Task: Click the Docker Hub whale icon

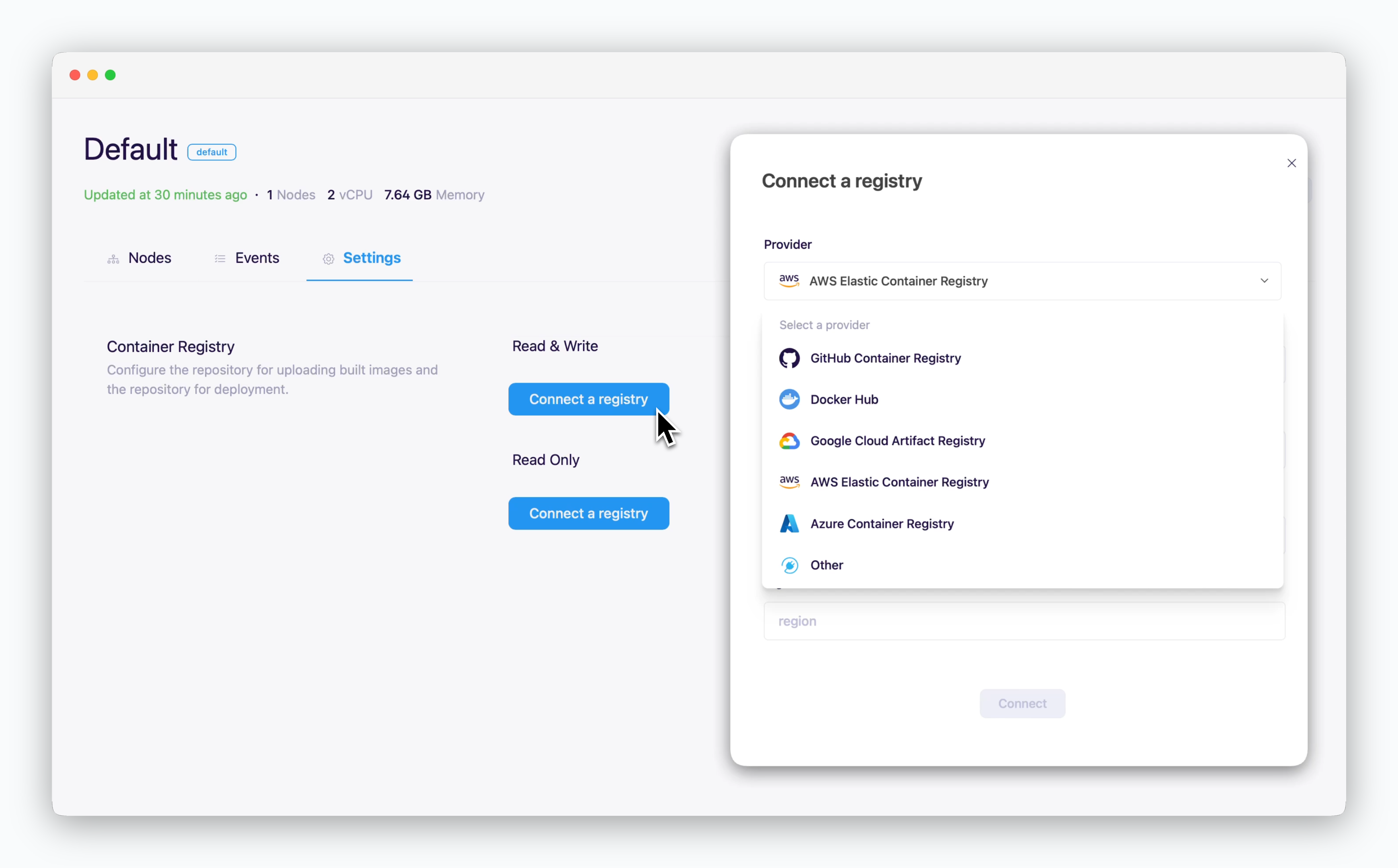Action: click(789, 399)
